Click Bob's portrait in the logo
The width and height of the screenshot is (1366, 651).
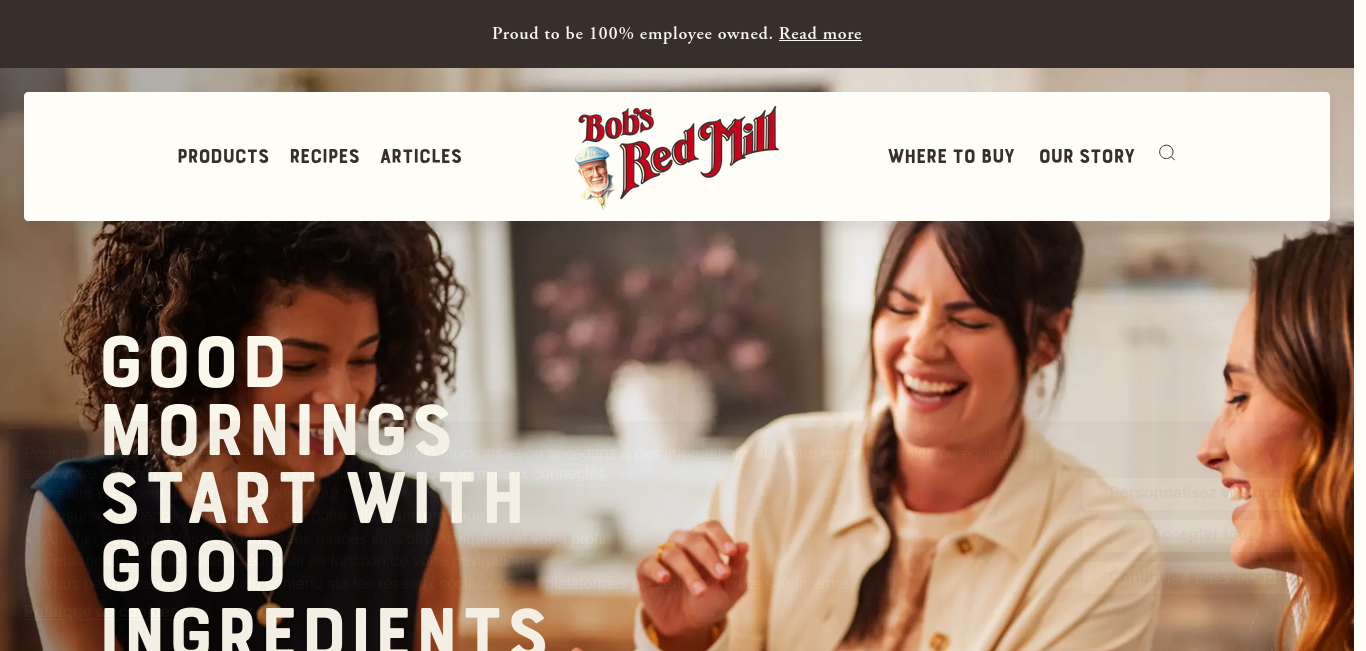595,174
